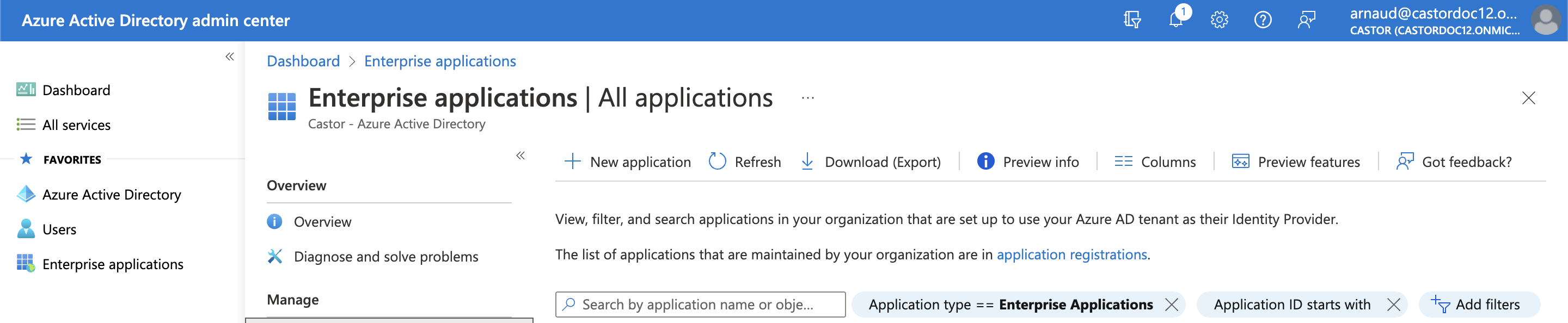Click the help question mark icon
The height and width of the screenshot is (323, 1568).
pos(1263,20)
